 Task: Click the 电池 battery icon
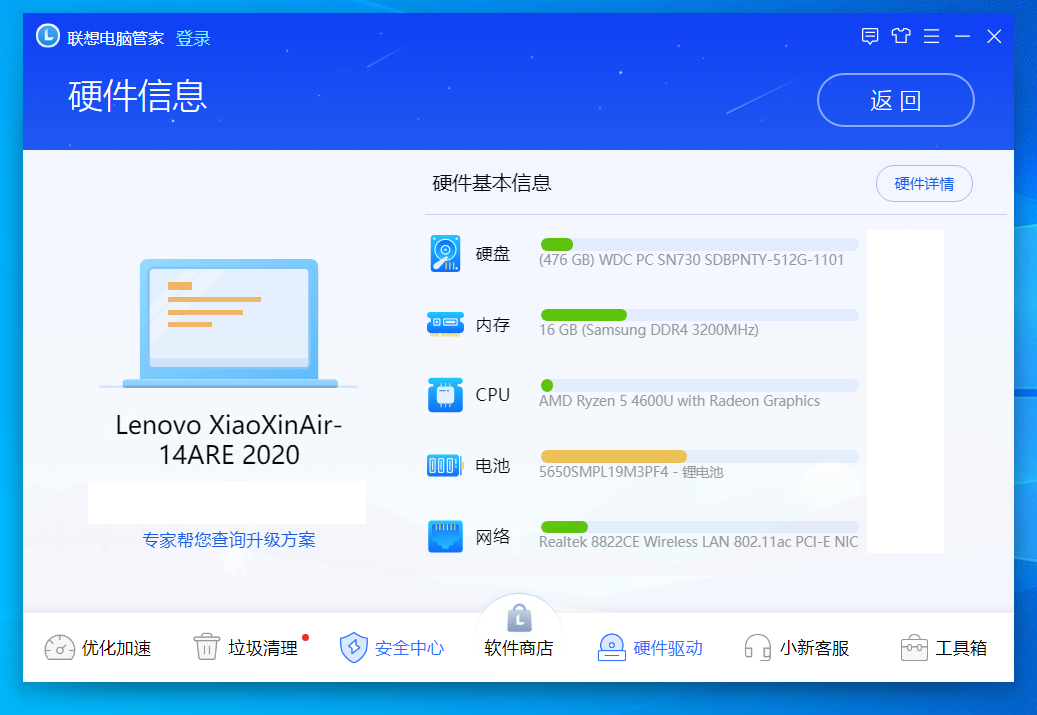[x=445, y=466]
